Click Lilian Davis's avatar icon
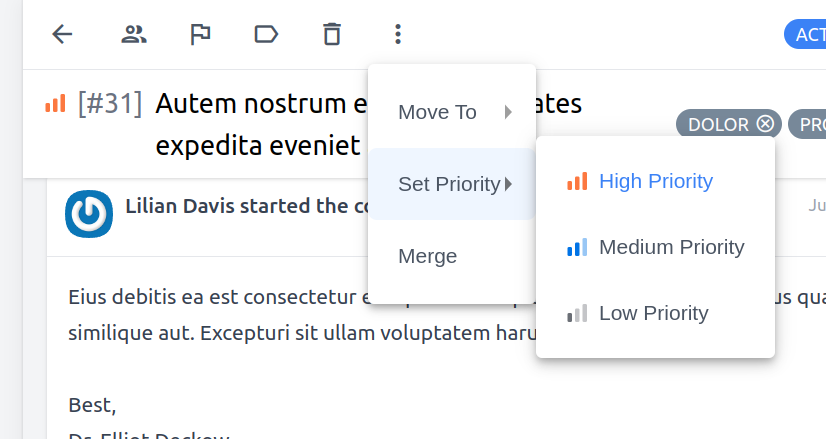The image size is (826, 439). (x=88, y=214)
